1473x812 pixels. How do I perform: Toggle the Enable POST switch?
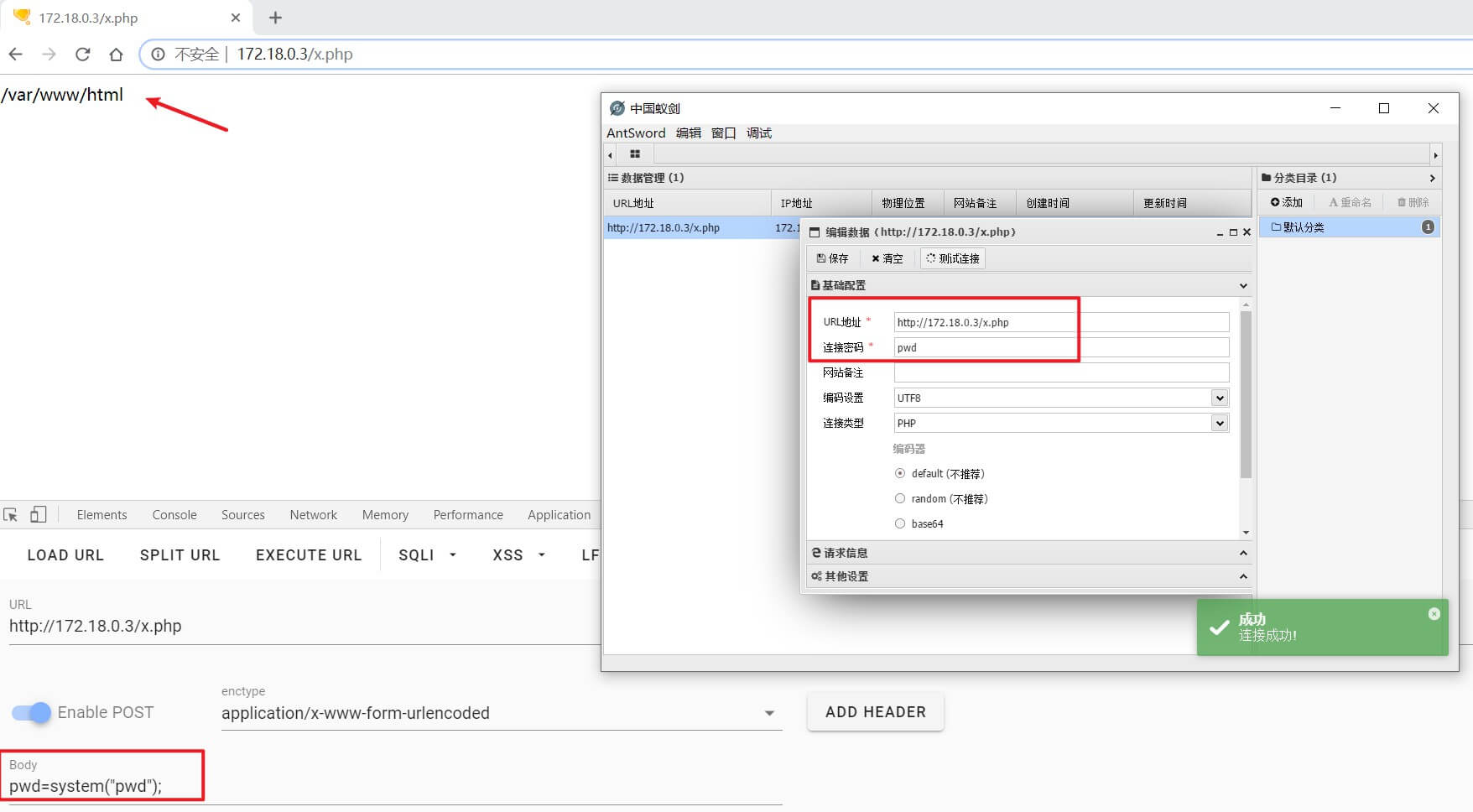click(32, 713)
